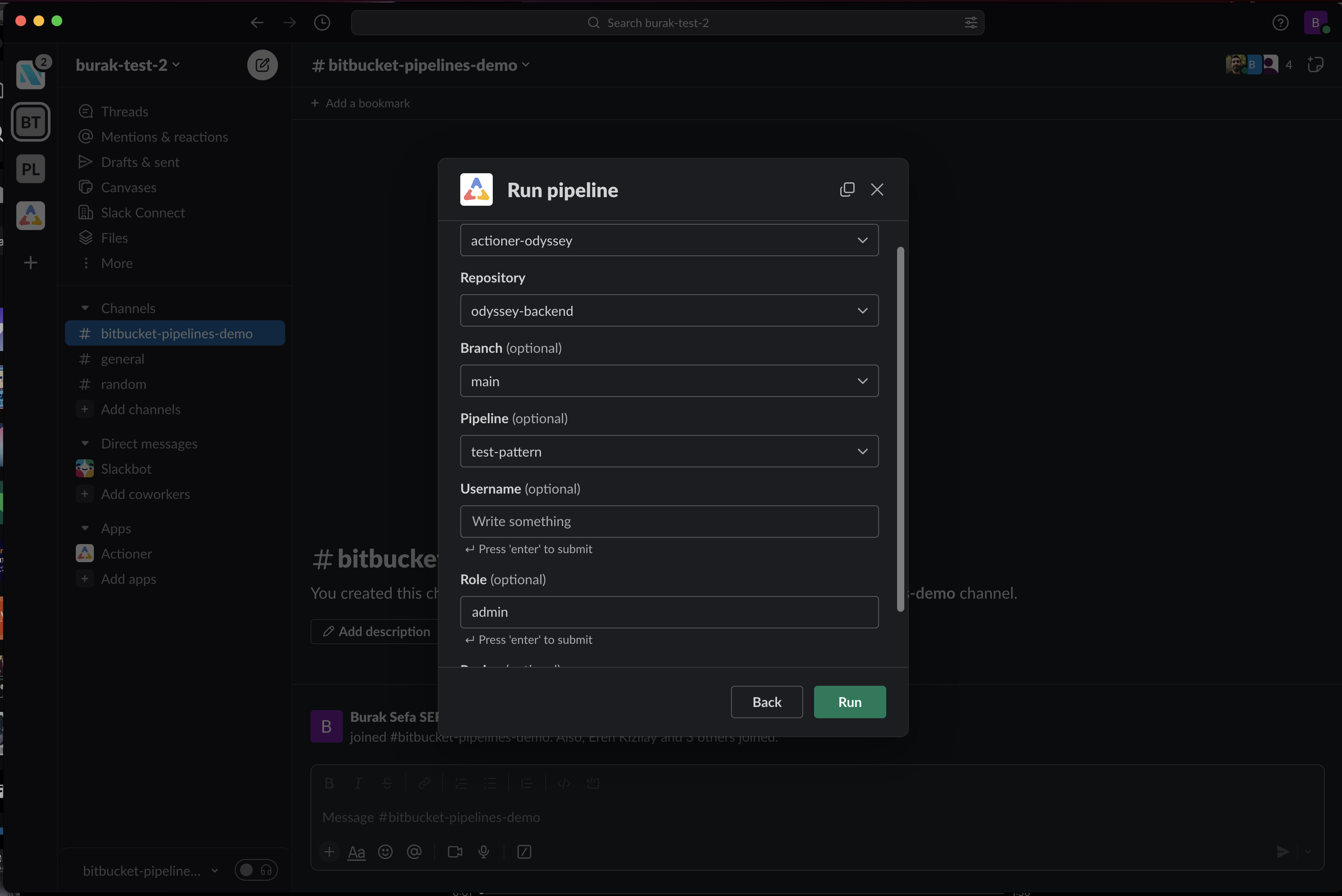Click the Run pipeline modal scrollbar
This screenshot has height=896, width=1342.
[901, 429]
